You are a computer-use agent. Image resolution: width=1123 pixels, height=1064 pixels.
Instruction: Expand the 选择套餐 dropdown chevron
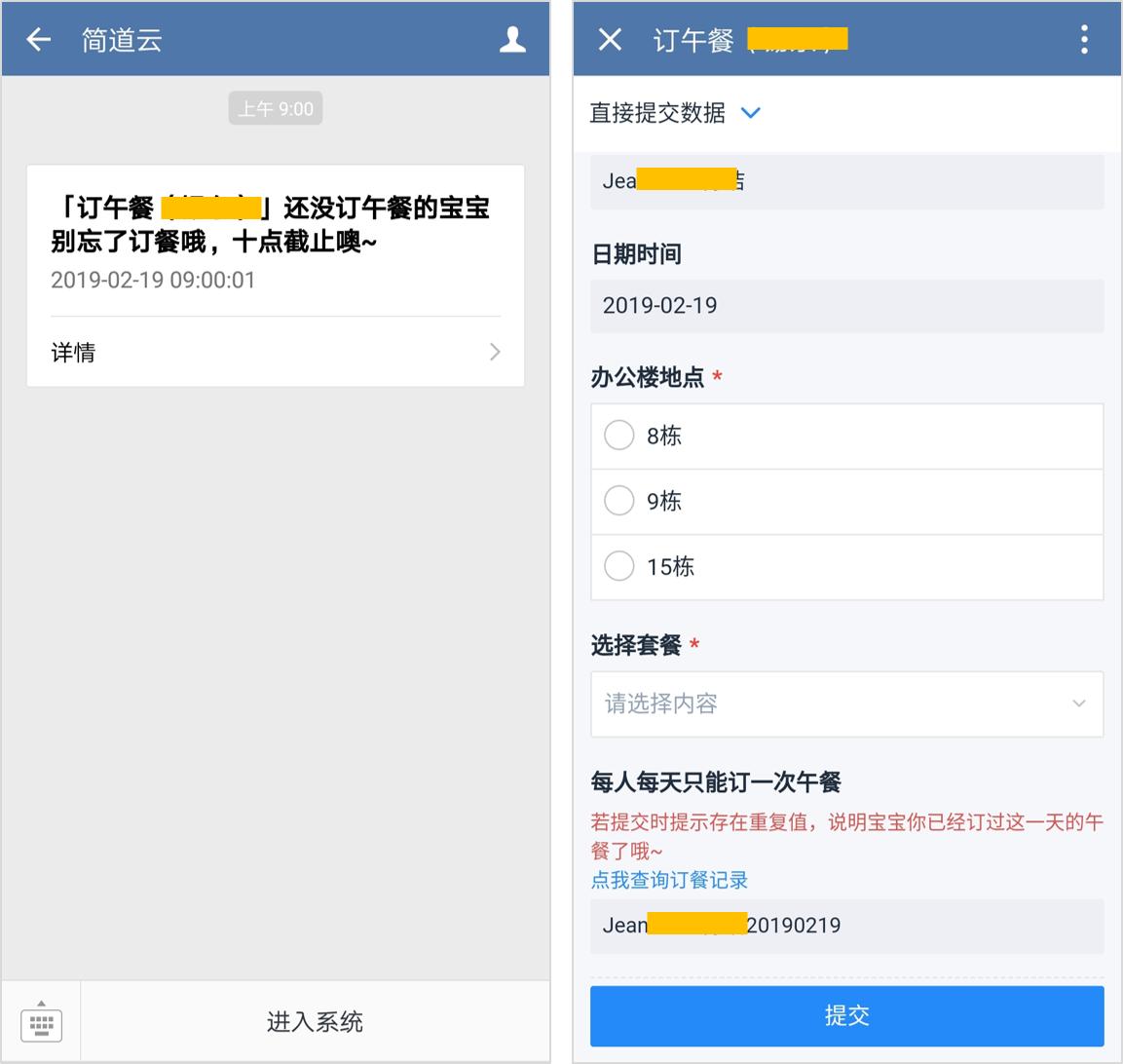[1077, 703]
